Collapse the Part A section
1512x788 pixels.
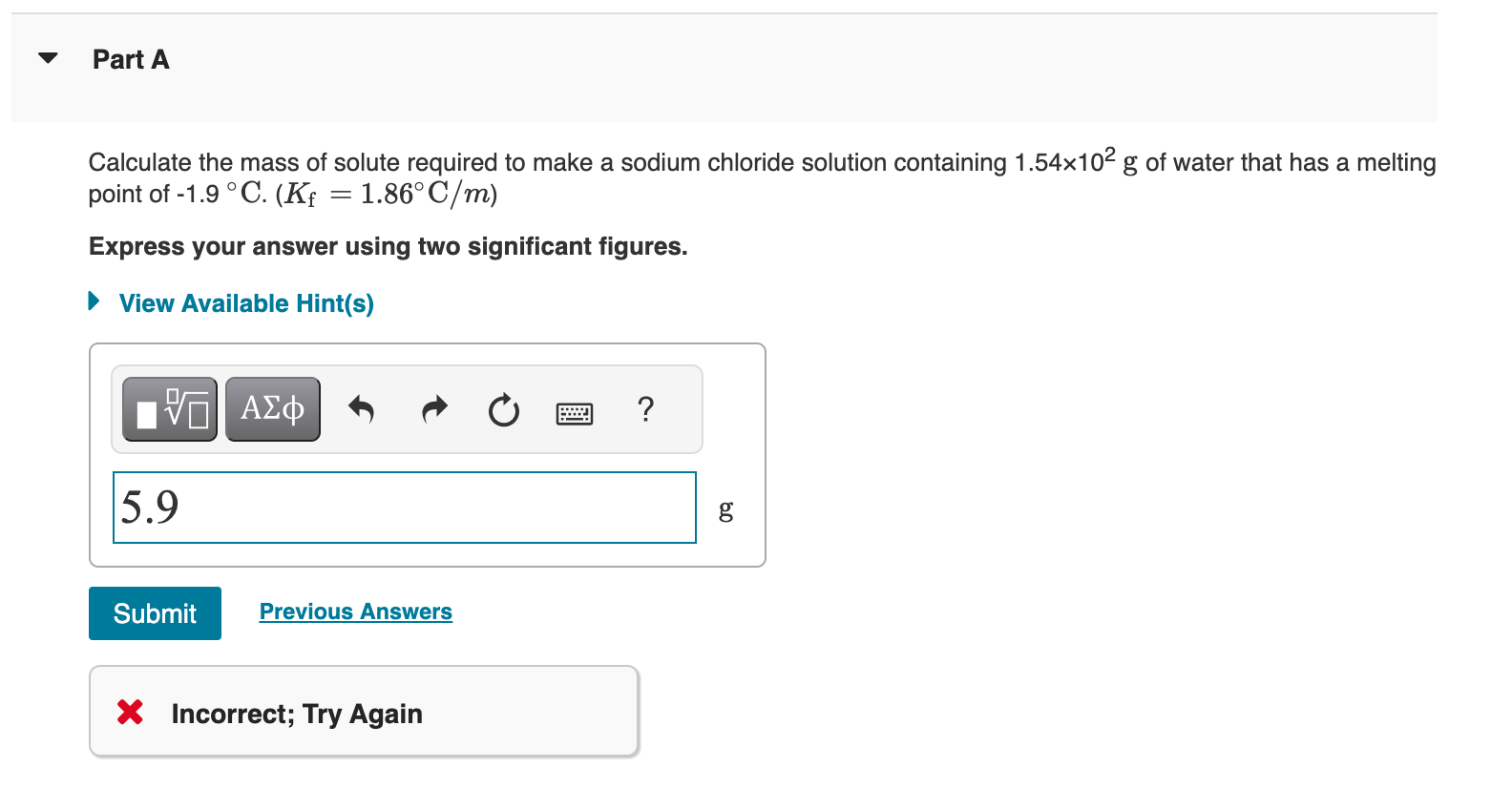click(x=47, y=57)
